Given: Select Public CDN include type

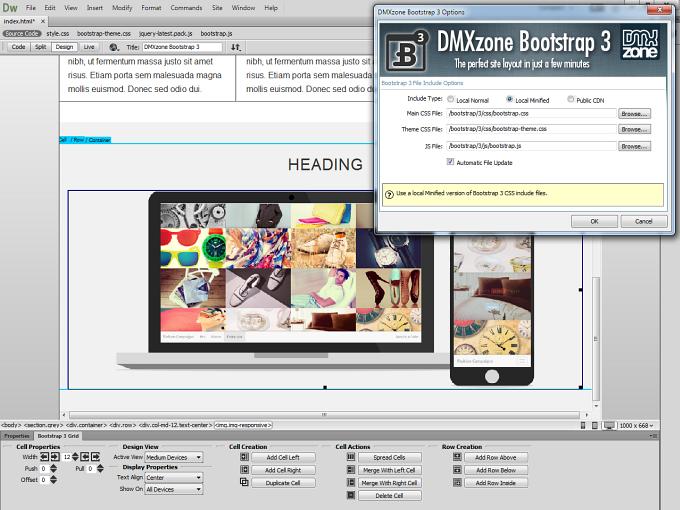Looking at the screenshot, I should point(571,99).
